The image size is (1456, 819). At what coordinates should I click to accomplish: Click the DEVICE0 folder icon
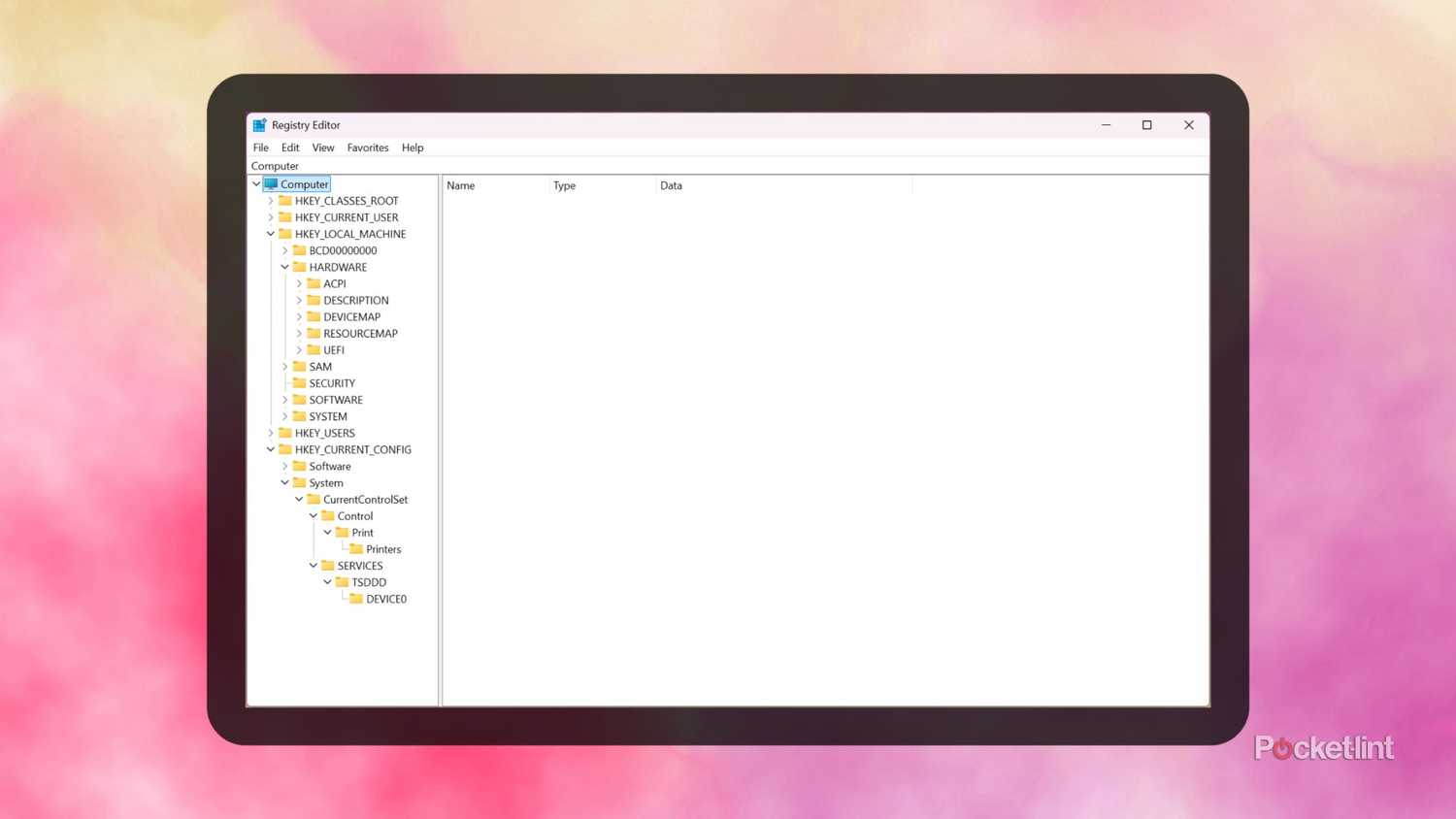coord(355,599)
